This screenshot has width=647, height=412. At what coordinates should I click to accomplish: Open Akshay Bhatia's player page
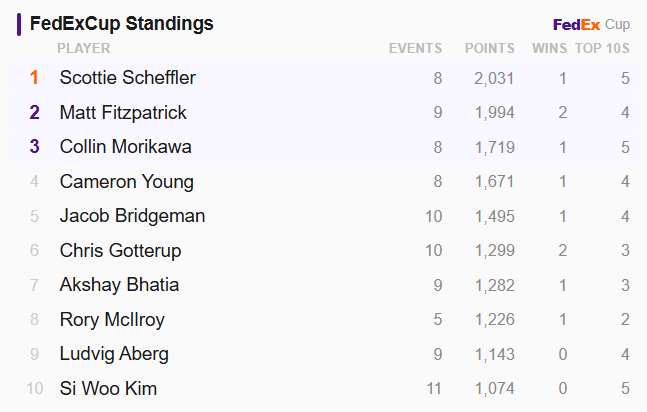coord(119,285)
